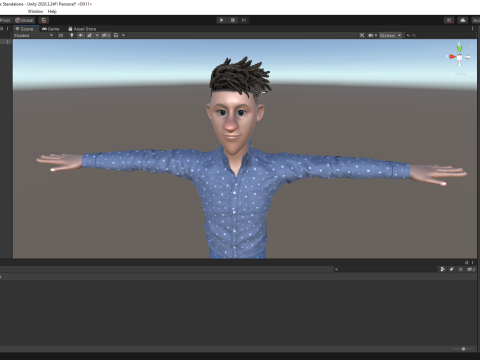Click the red X axis on orientation gizmo

pyautogui.click(x=452, y=57)
